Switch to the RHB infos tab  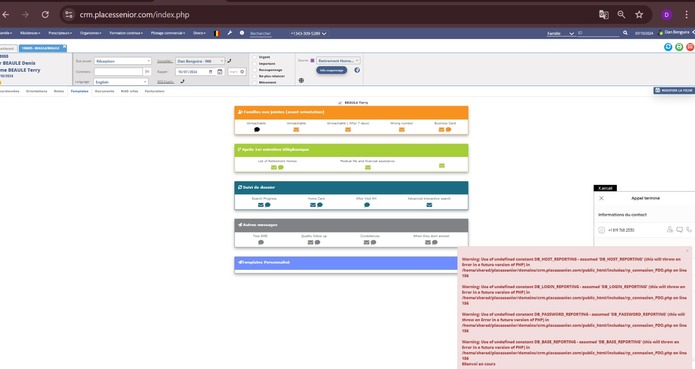(x=129, y=91)
